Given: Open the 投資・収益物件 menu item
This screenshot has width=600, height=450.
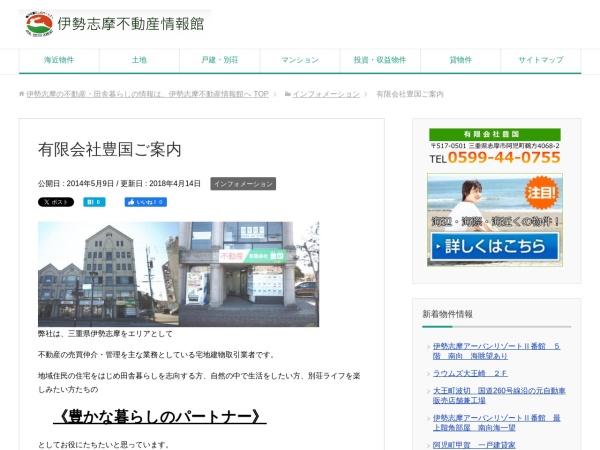Looking at the screenshot, I should click(x=380, y=60).
